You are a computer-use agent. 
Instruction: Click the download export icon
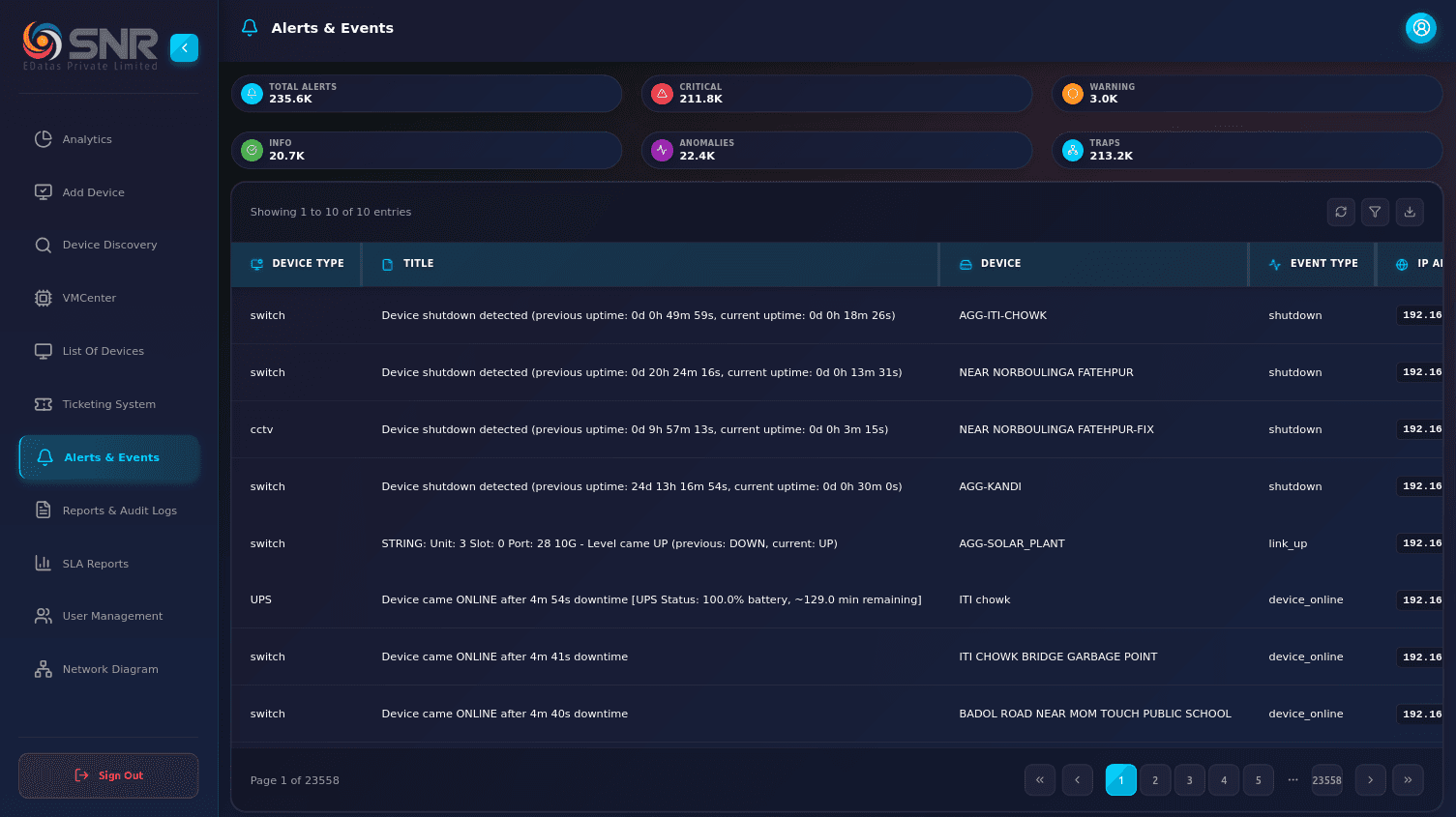point(1410,212)
